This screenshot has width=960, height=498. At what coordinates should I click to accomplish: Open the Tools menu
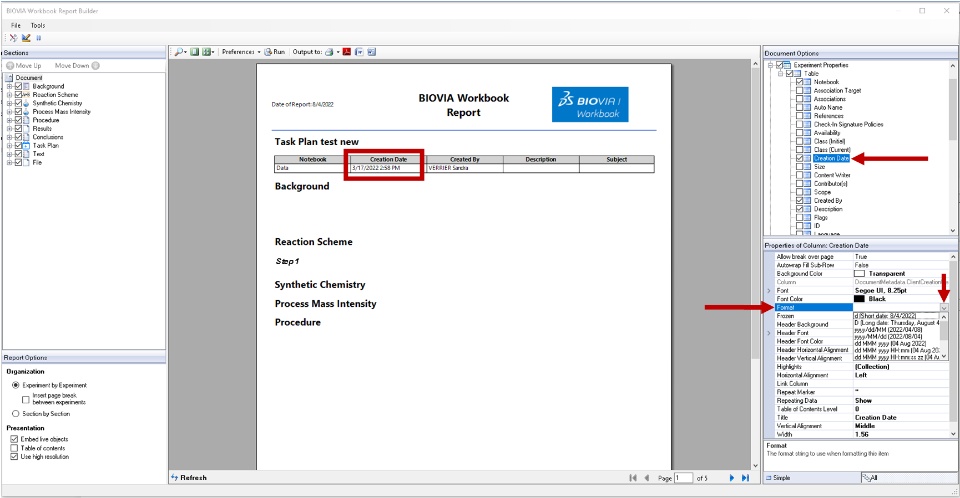[38, 26]
